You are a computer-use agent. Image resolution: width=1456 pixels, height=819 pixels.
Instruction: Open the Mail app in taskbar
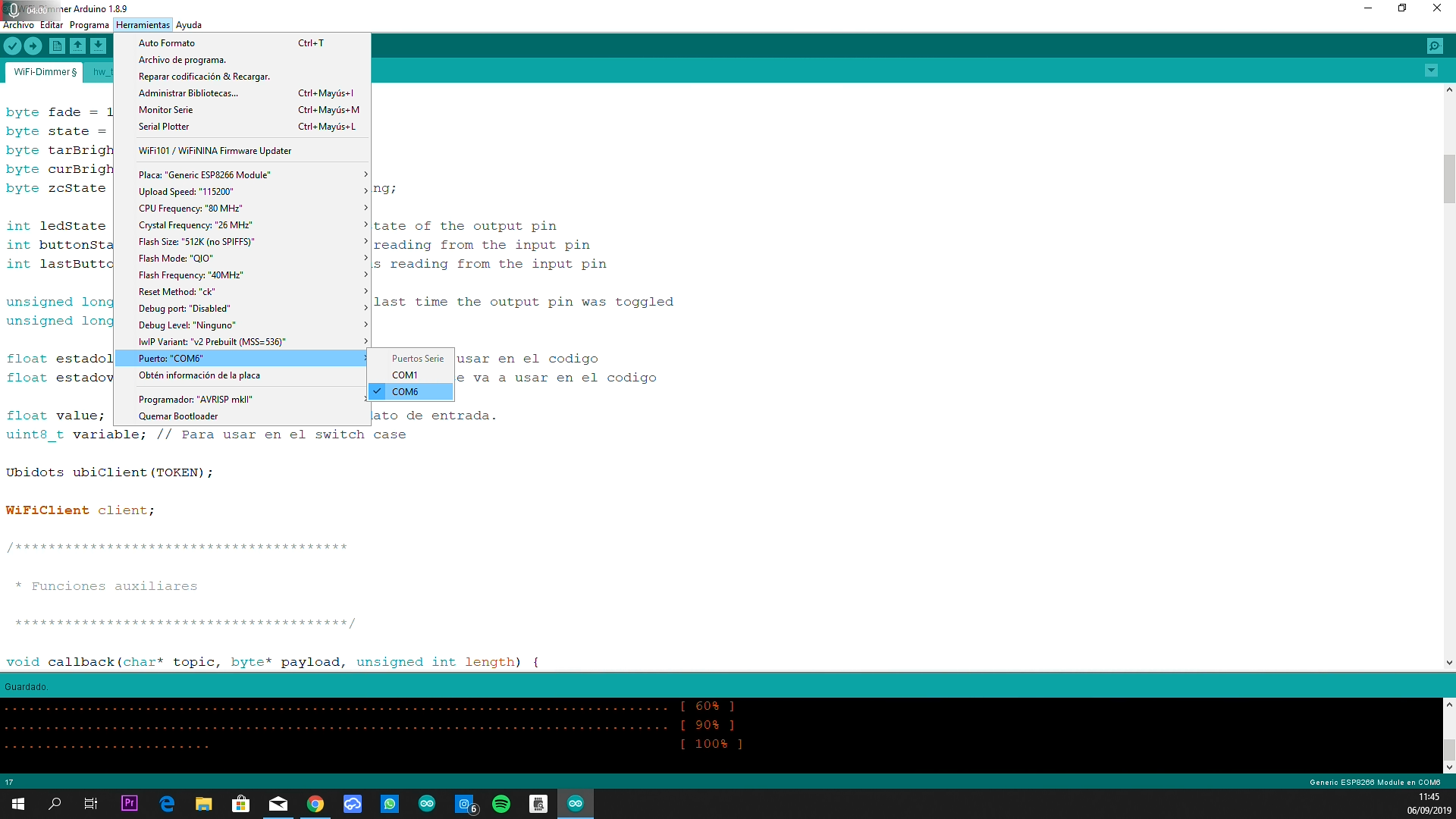pyautogui.click(x=278, y=804)
